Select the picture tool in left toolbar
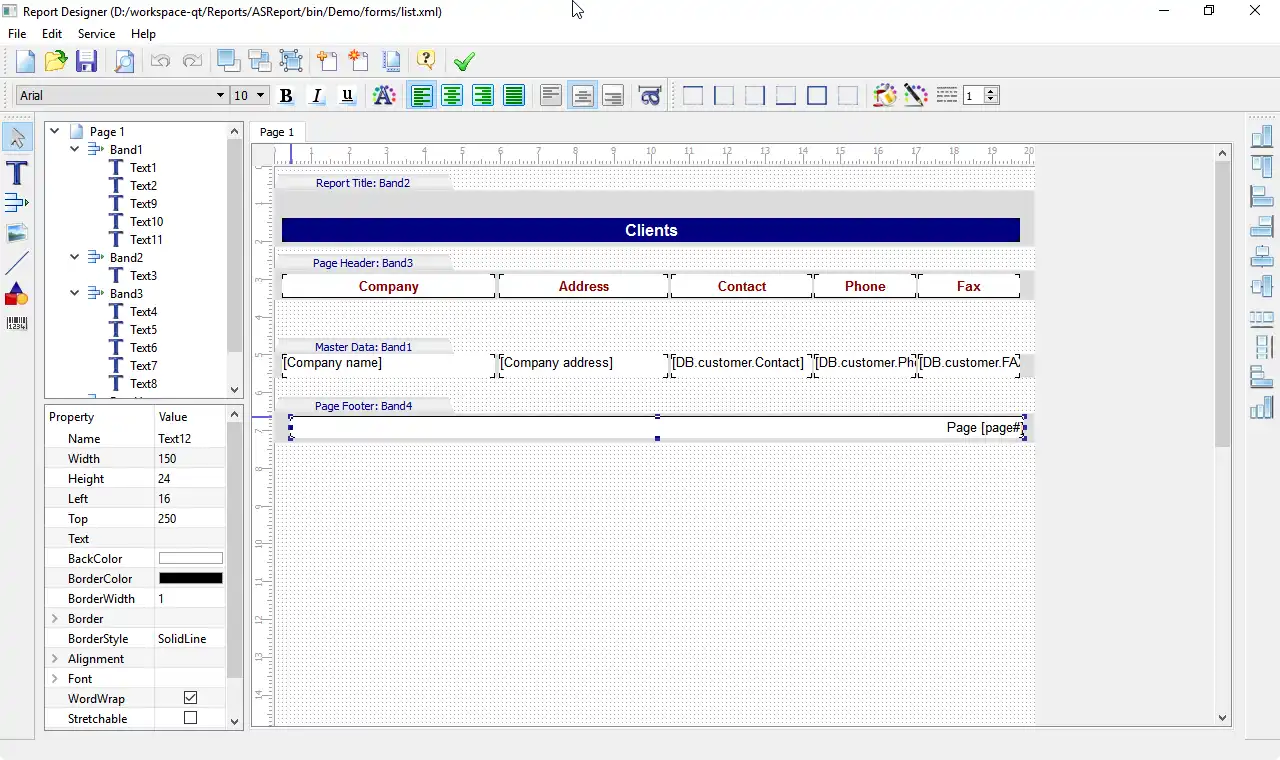The image size is (1280, 760). (x=17, y=233)
